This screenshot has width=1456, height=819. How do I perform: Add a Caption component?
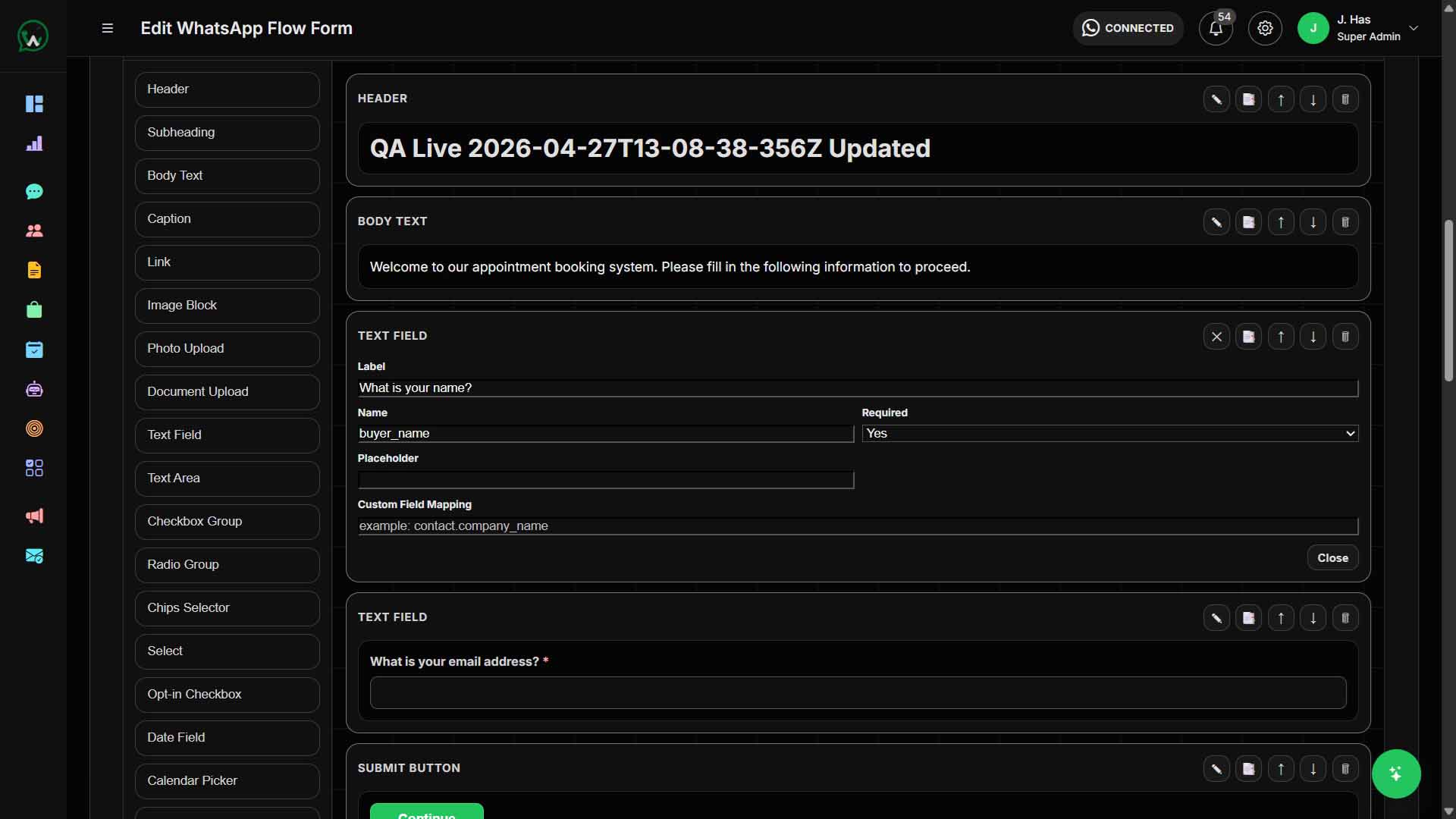pyautogui.click(x=227, y=219)
